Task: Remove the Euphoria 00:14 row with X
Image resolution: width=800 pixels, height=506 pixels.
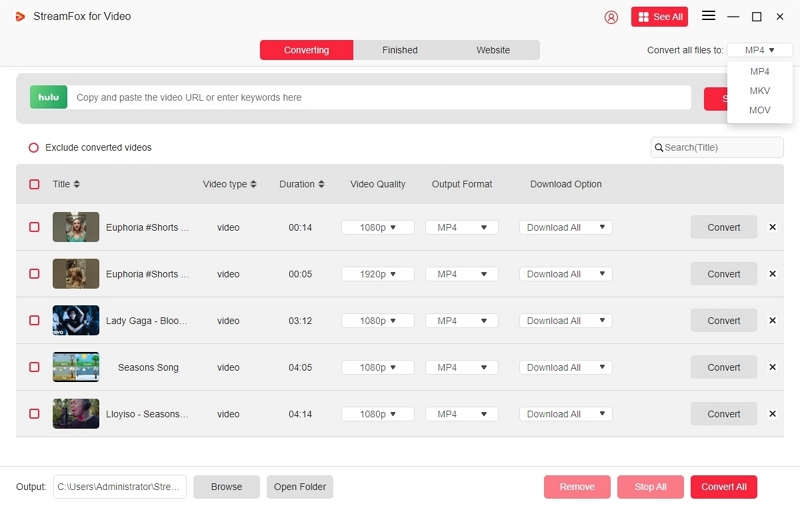Action: click(x=772, y=227)
